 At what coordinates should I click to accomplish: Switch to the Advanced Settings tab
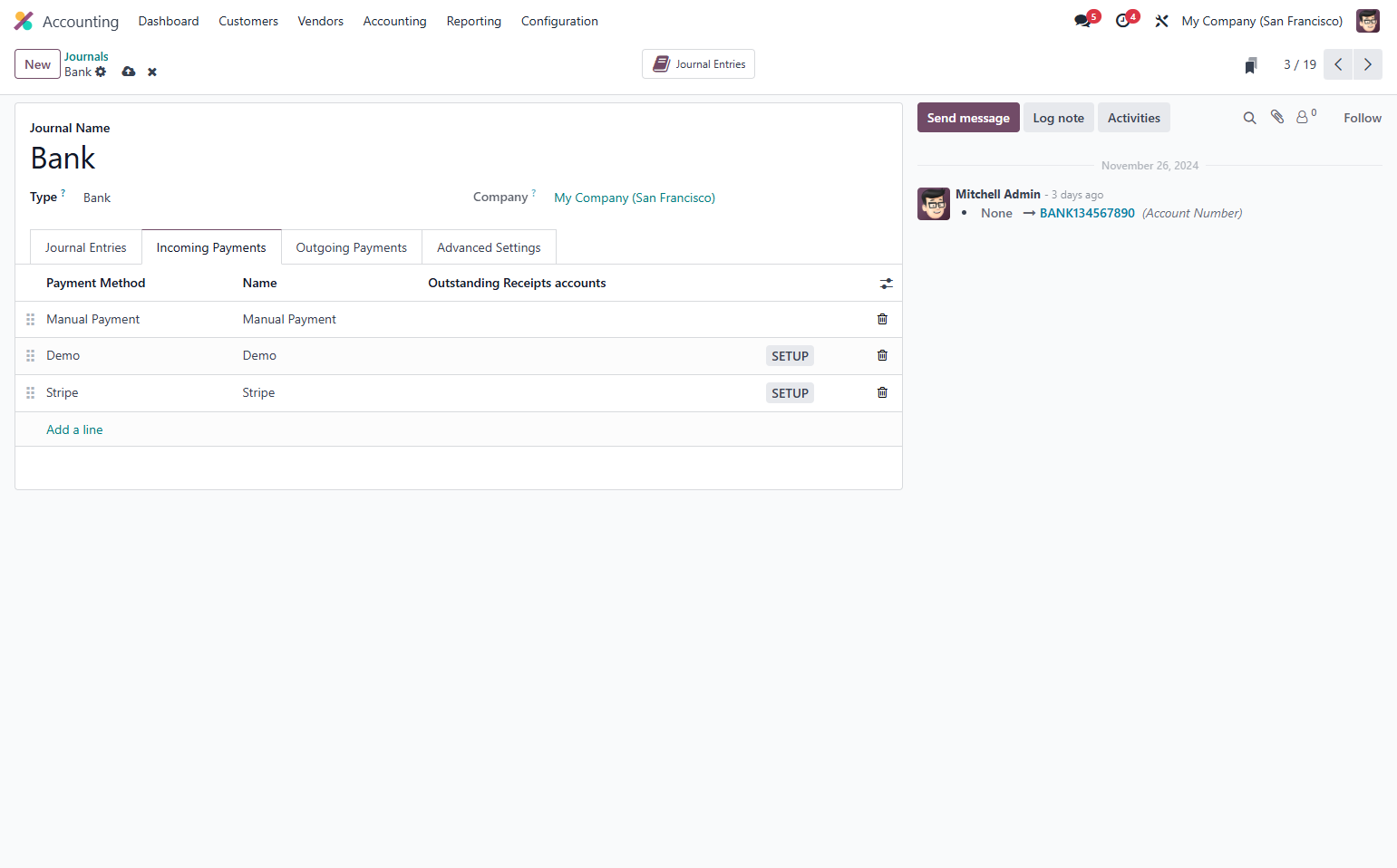pyautogui.click(x=489, y=247)
